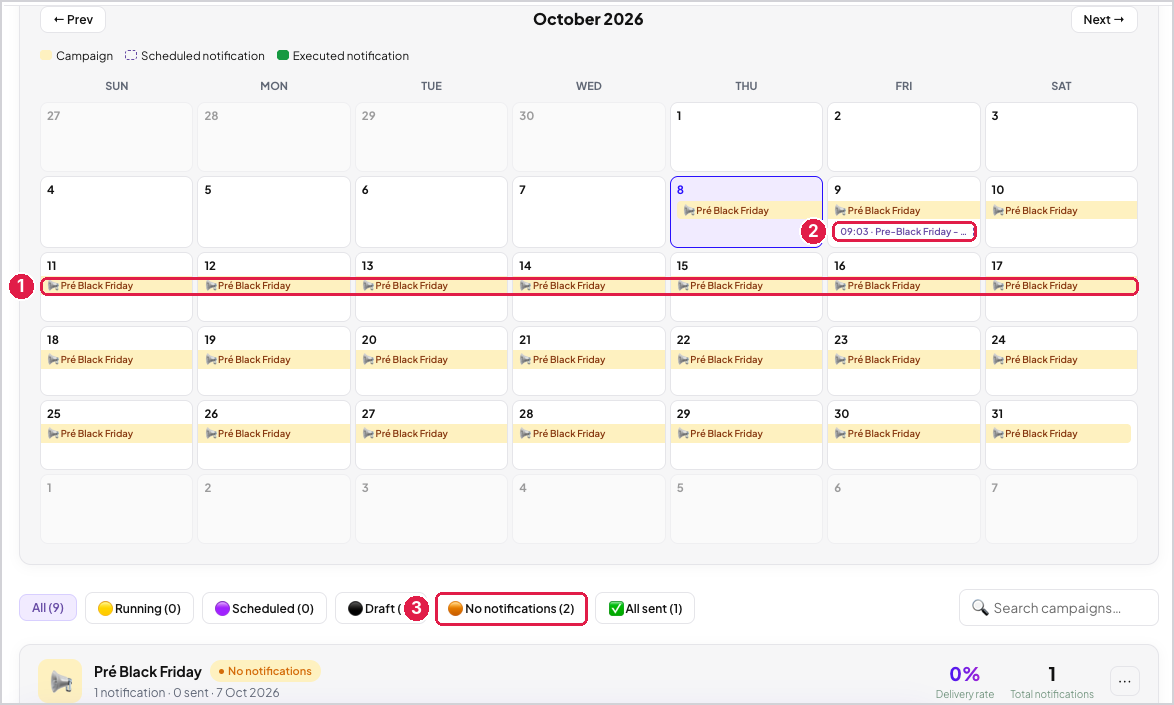Select the October 1 day cell
Viewport: 1174px width, 705px height.
746,137
